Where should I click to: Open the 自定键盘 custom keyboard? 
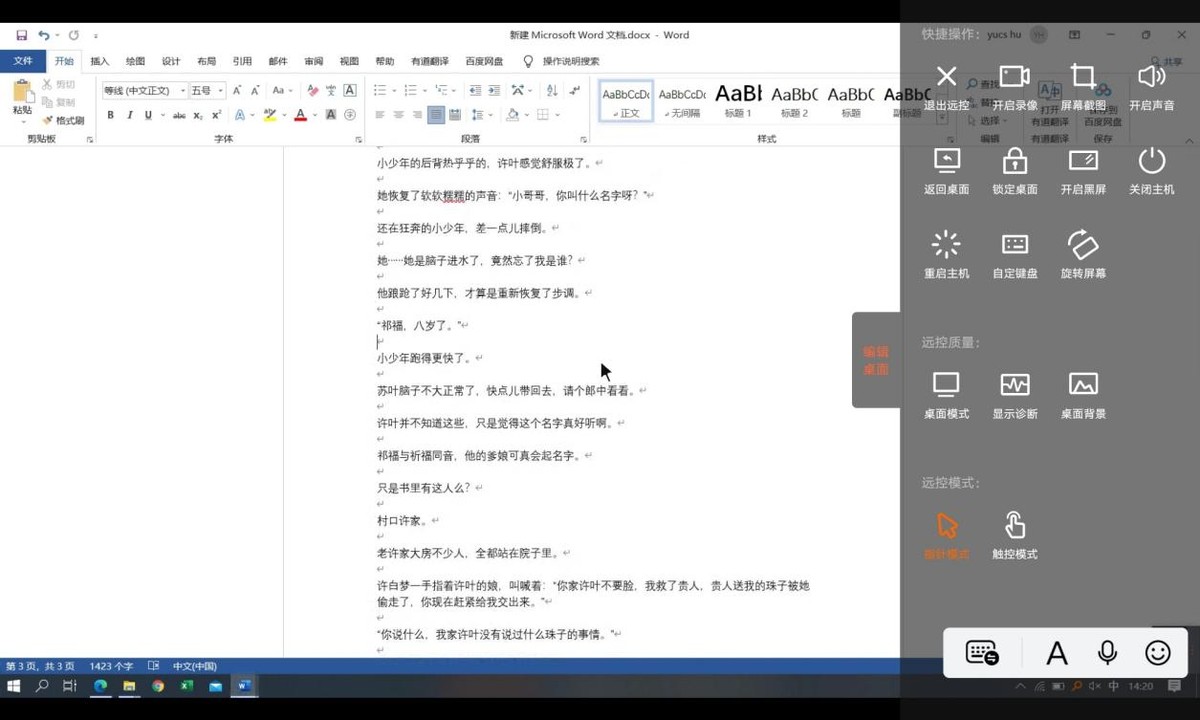(1014, 245)
